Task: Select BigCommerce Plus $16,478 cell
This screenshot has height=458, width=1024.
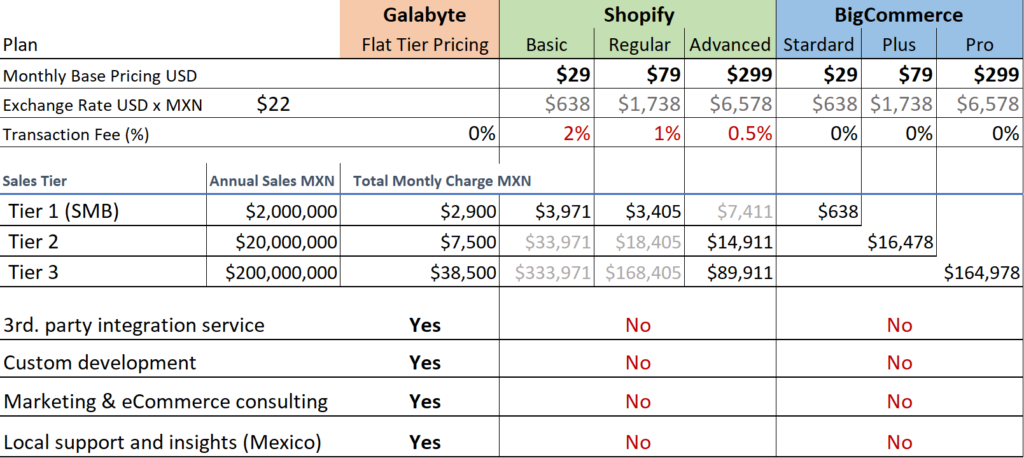Action: (x=900, y=242)
